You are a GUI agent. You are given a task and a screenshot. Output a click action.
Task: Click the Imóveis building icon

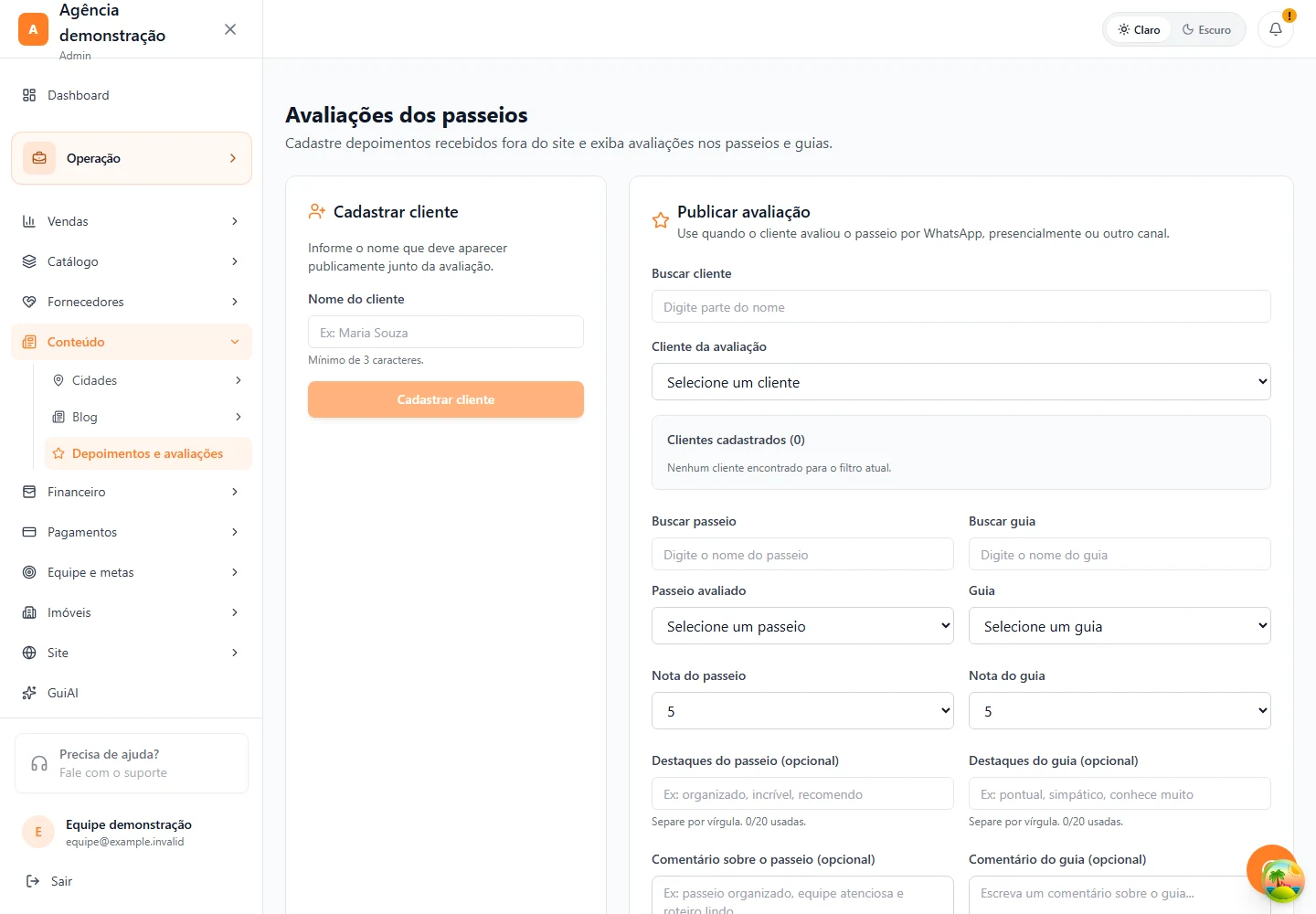[29, 612]
